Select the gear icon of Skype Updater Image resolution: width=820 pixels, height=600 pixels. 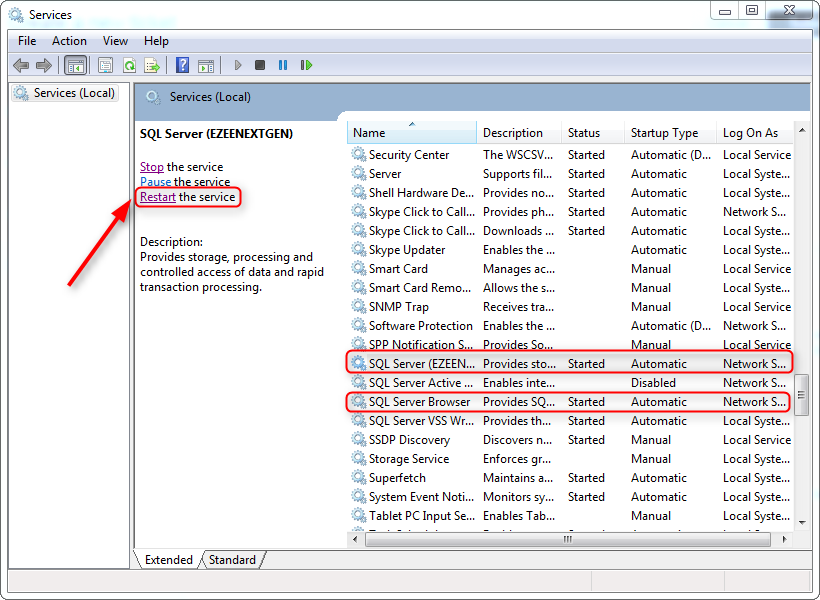pyautogui.click(x=359, y=250)
